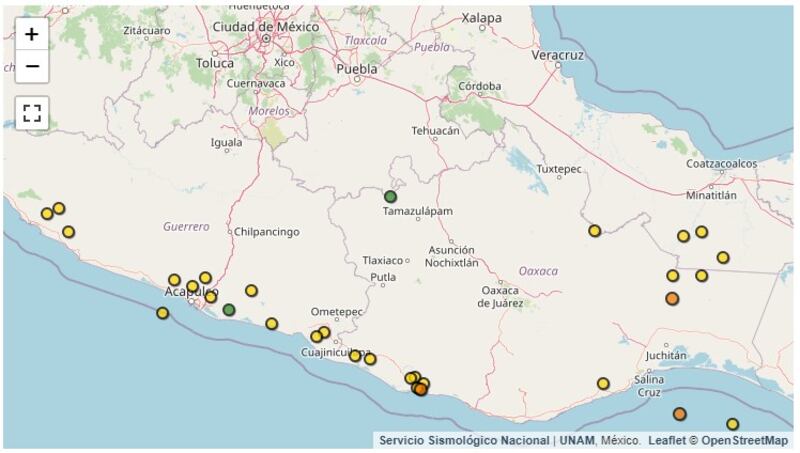Click orange marker north of Juchitán
This screenshot has width=800, height=453.
672,298
